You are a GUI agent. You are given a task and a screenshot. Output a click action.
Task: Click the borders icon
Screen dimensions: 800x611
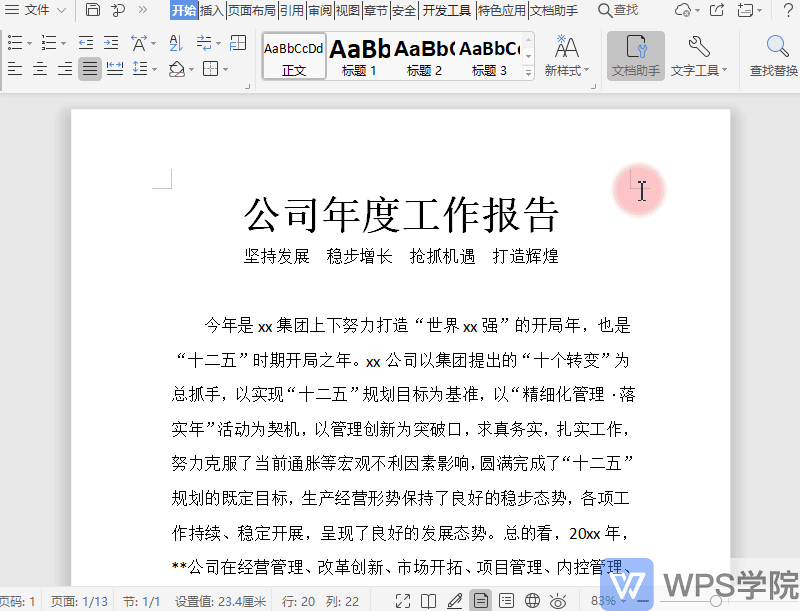[x=210, y=68]
